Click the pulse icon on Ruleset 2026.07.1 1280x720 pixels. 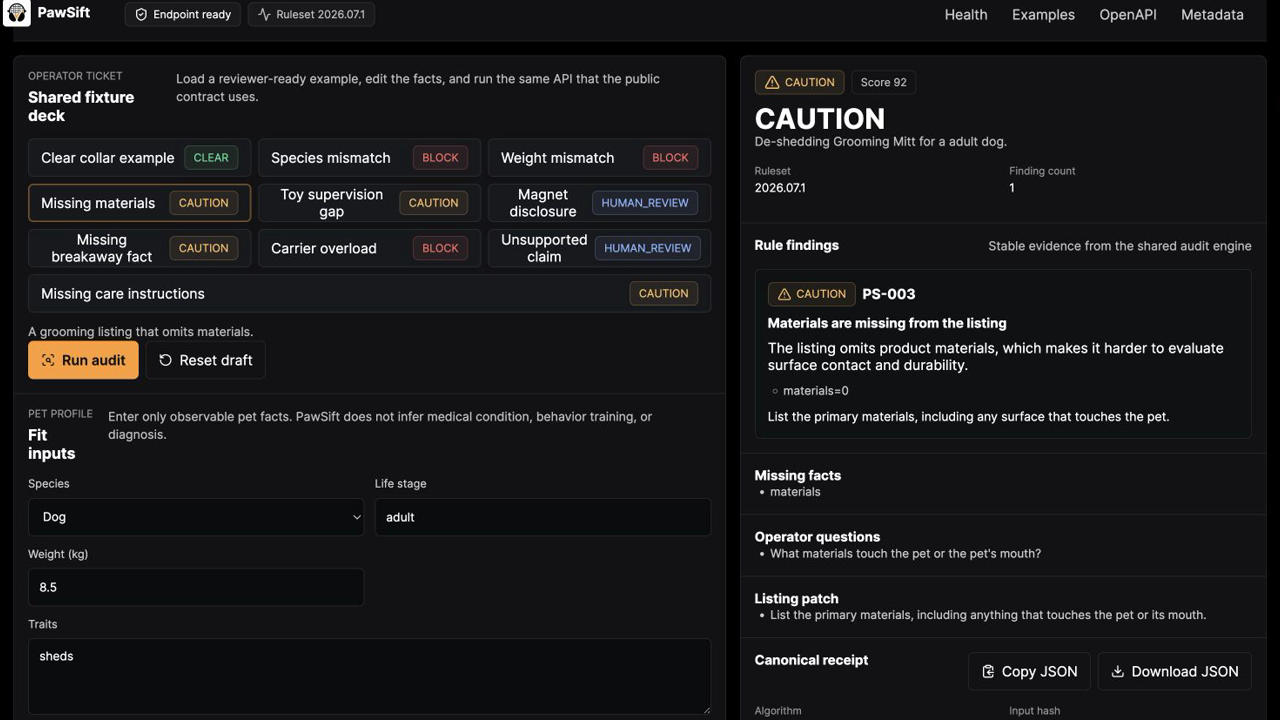click(264, 15)
